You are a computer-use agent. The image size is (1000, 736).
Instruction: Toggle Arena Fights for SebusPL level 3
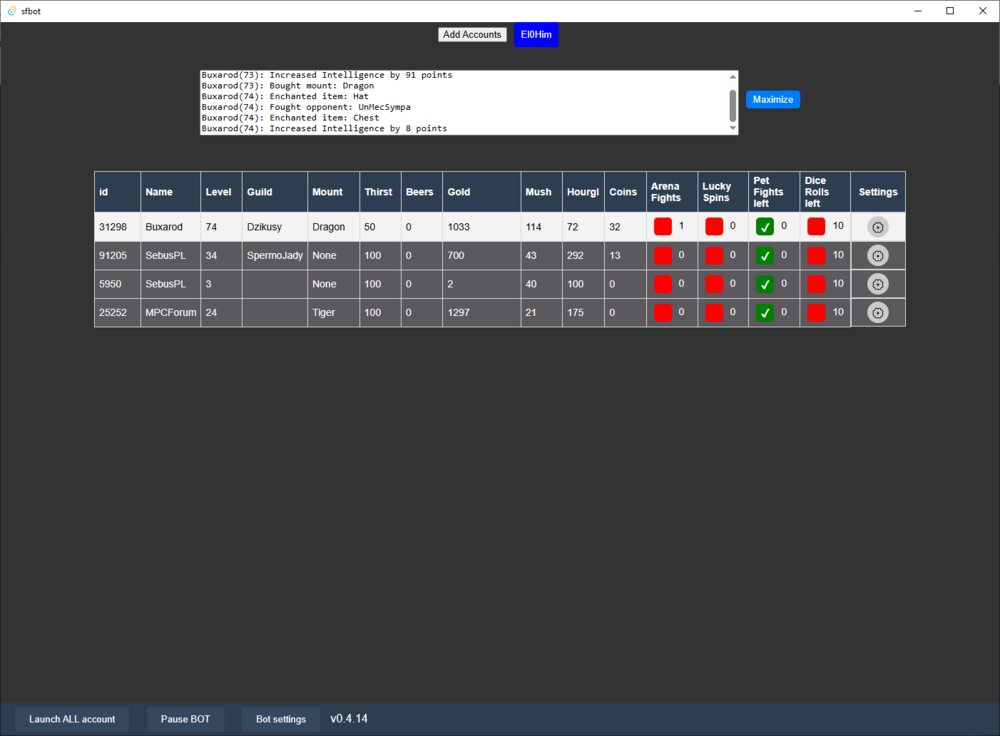tap(663, 284)
